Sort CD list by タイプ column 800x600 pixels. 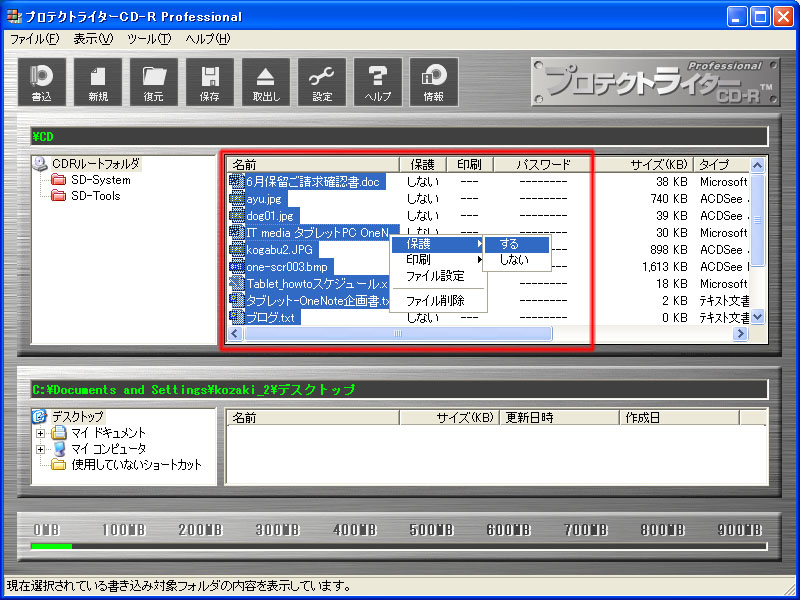[x=722, y=164]
